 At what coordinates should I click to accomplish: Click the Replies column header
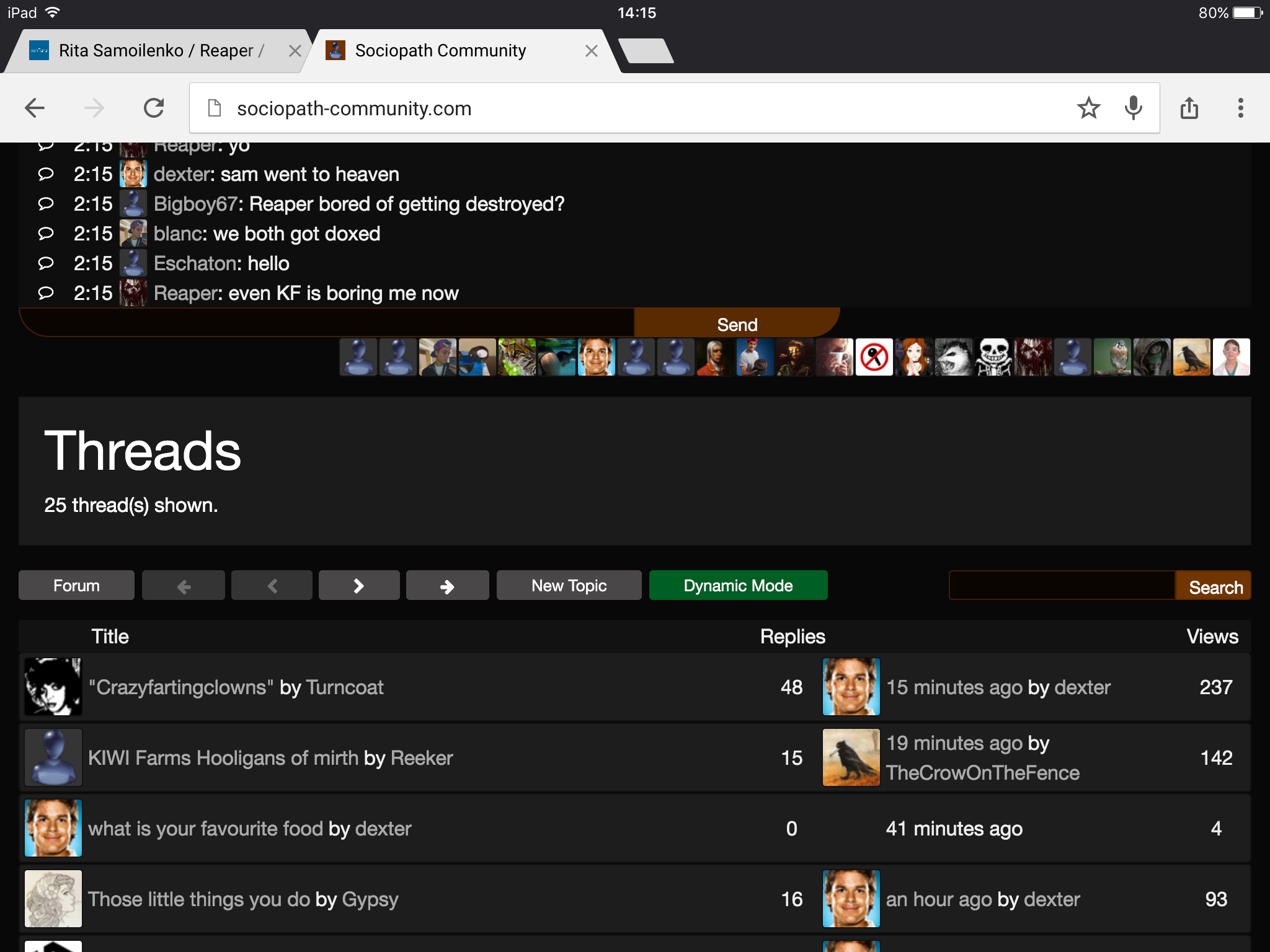coord(793,637)
